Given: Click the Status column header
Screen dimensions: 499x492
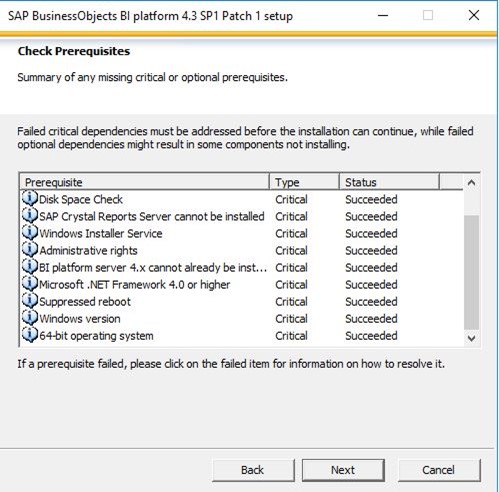Looking at the screenshot, I should pos(389,182).
